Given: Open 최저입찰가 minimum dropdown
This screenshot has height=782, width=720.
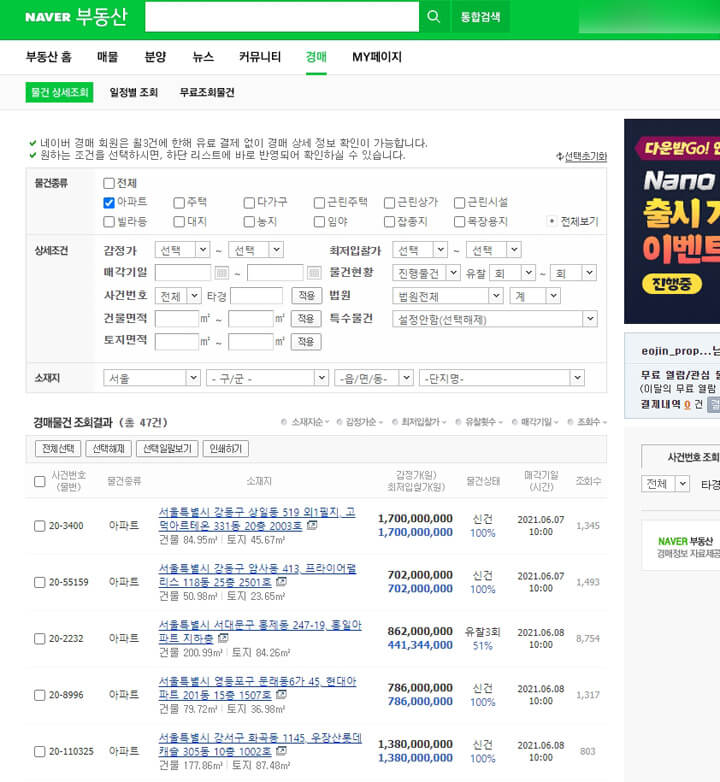Looking at the screenshot, I should [420, 250].
